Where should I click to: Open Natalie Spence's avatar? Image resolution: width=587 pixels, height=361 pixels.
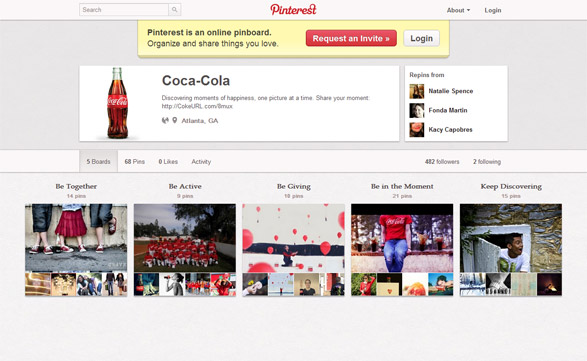coord(417,91)
